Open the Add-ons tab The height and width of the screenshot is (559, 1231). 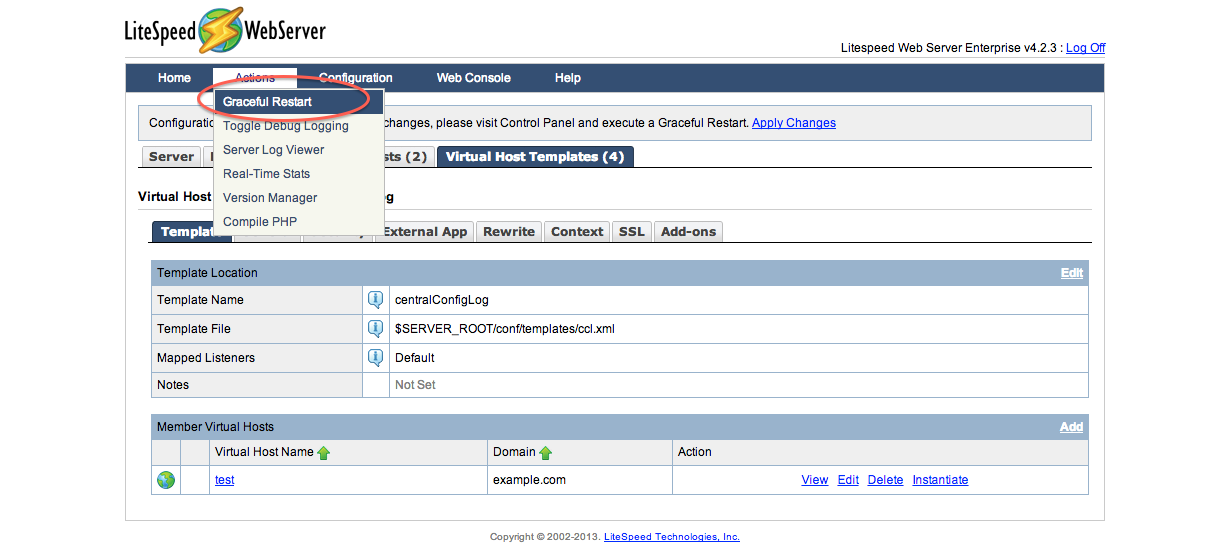click(x=689, y=232)
